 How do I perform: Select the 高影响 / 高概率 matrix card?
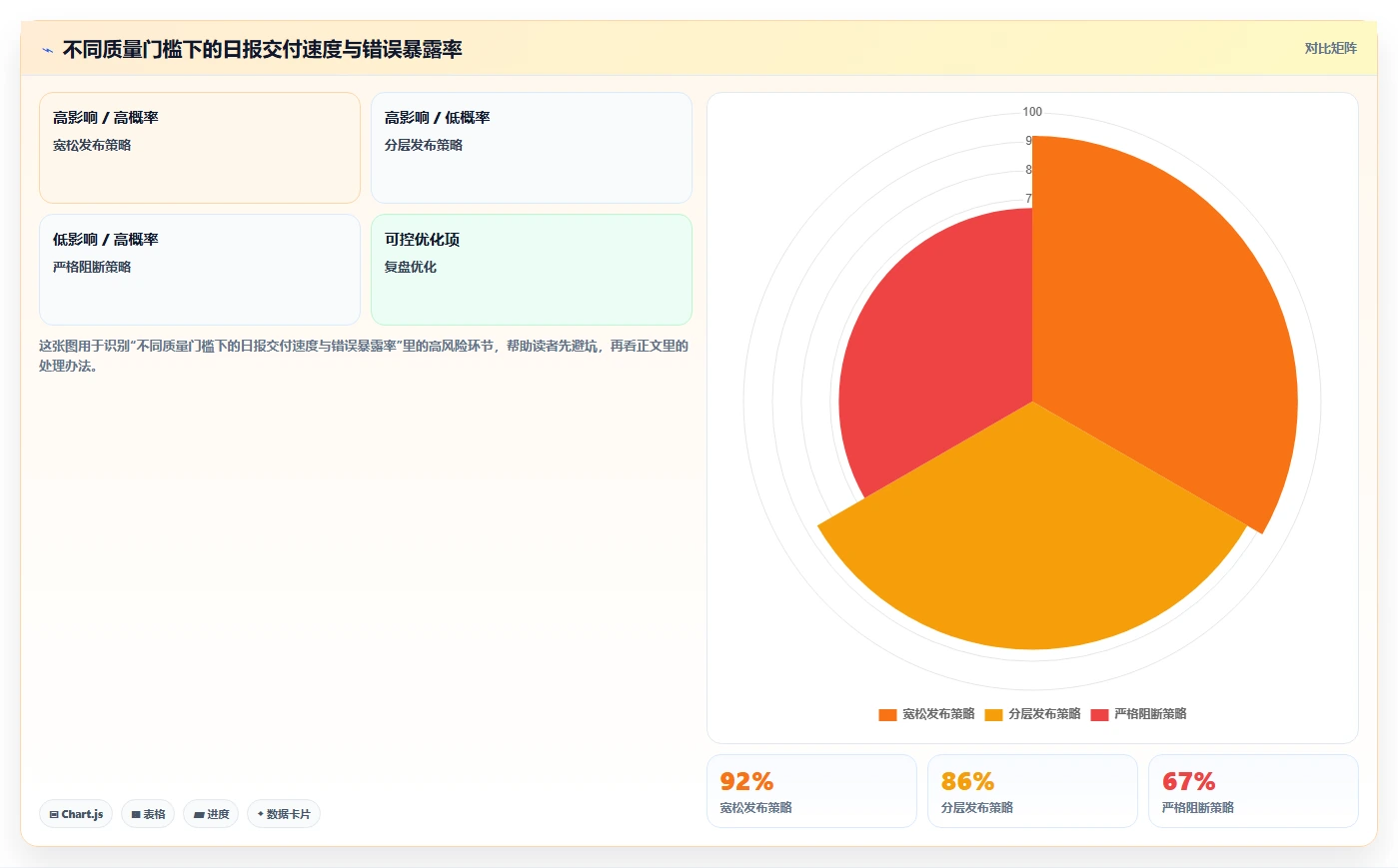coord(200,148)
